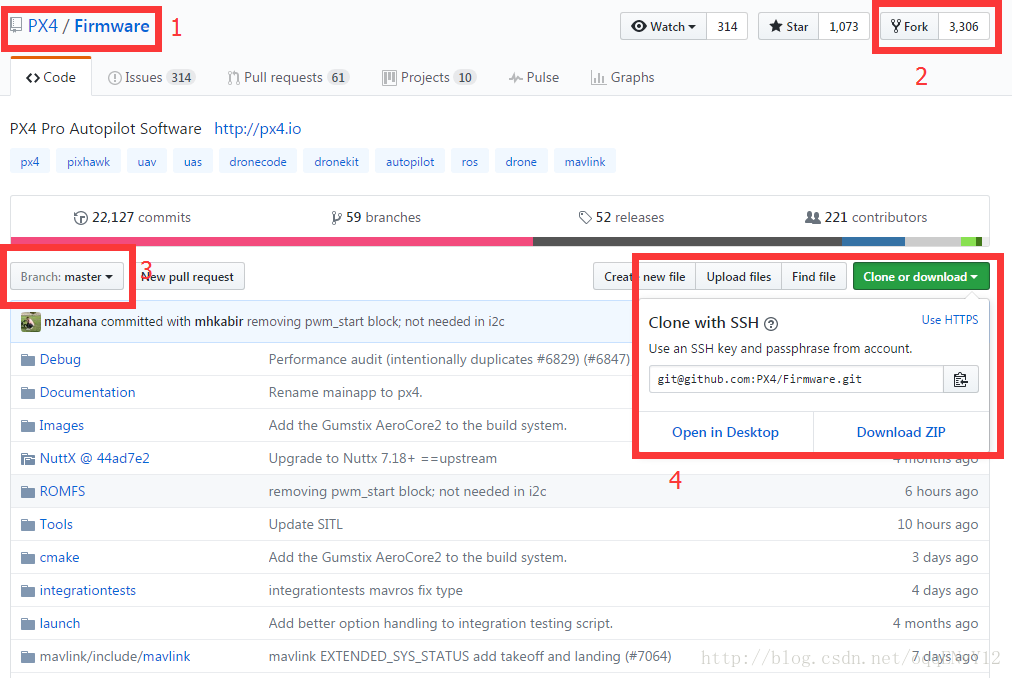Click the New pull request button
The width and height of the screenshot is (1012, 678).
point(188,276)
